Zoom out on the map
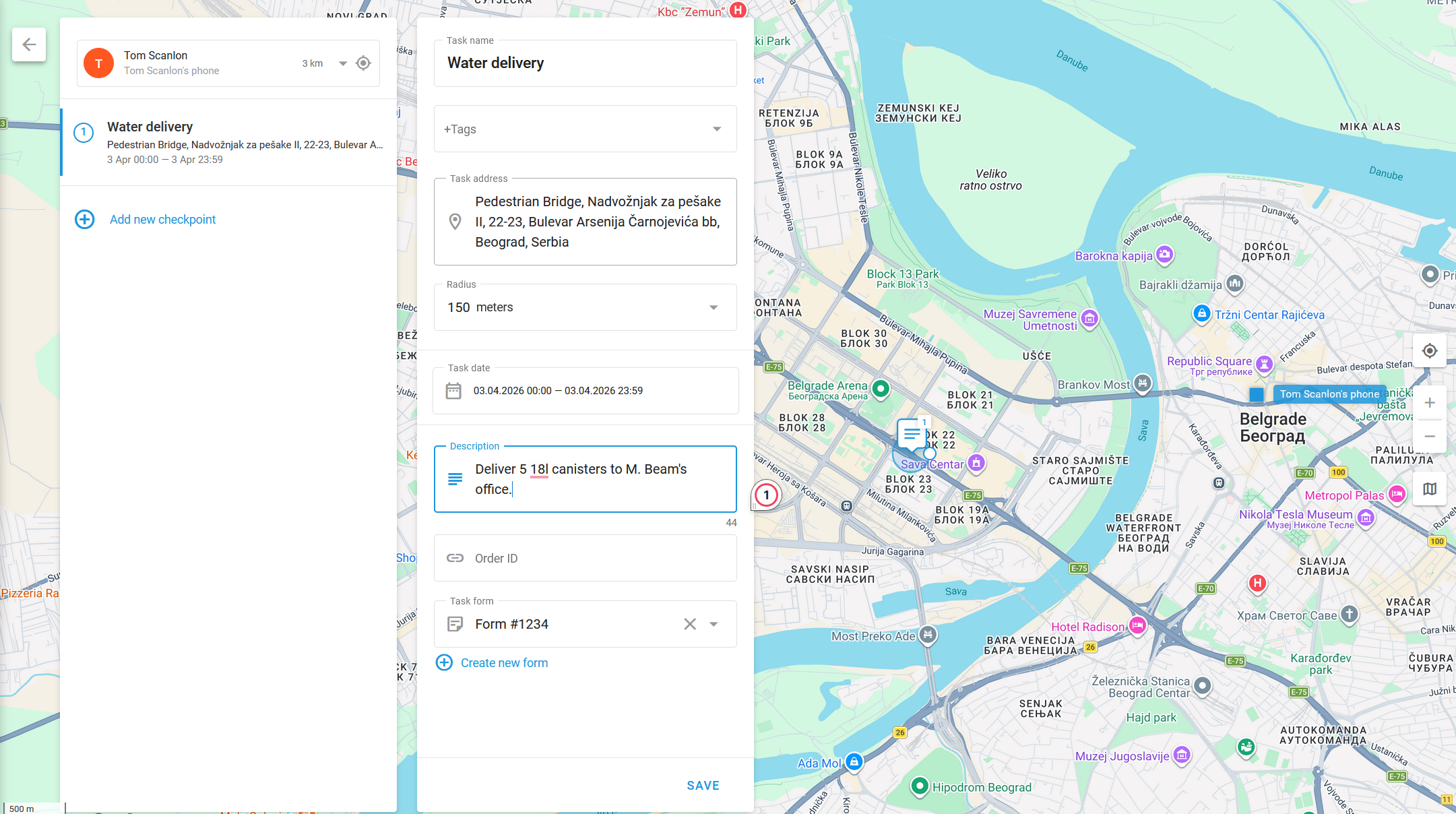The image size is (1456, 814). pyautogui.click(x=1429, y=437)
